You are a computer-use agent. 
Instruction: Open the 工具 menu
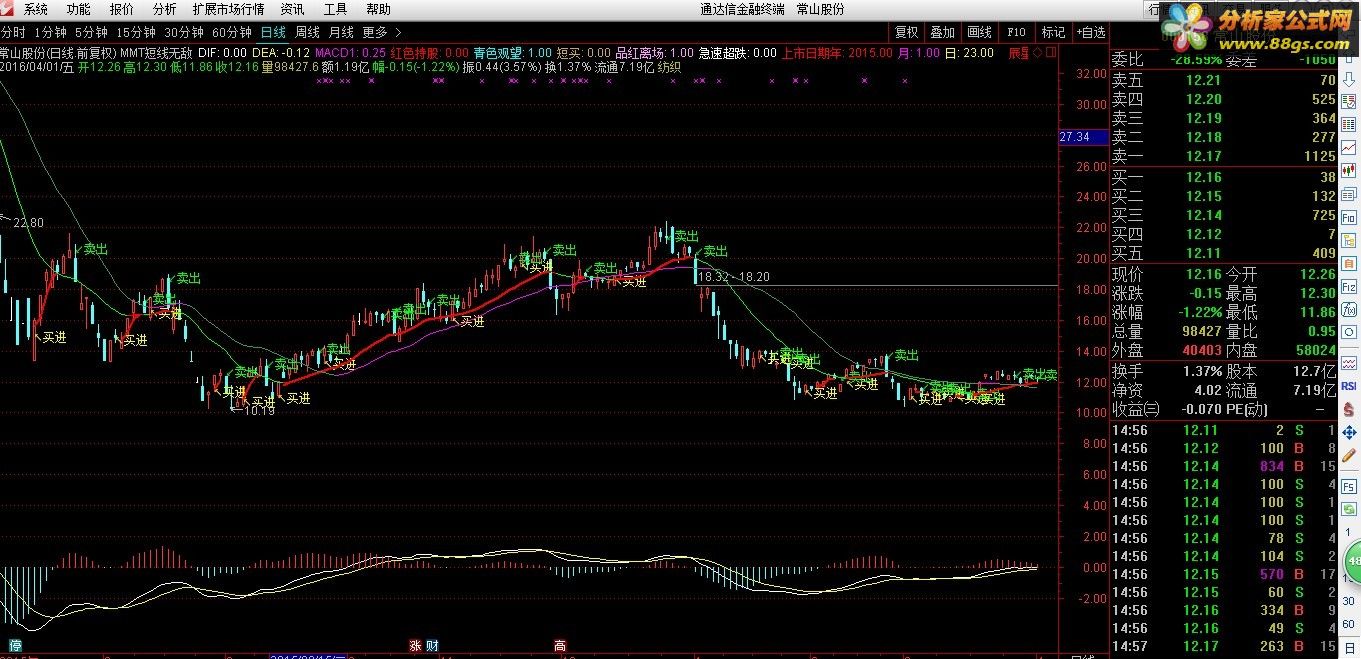click(x=335, y=9)
